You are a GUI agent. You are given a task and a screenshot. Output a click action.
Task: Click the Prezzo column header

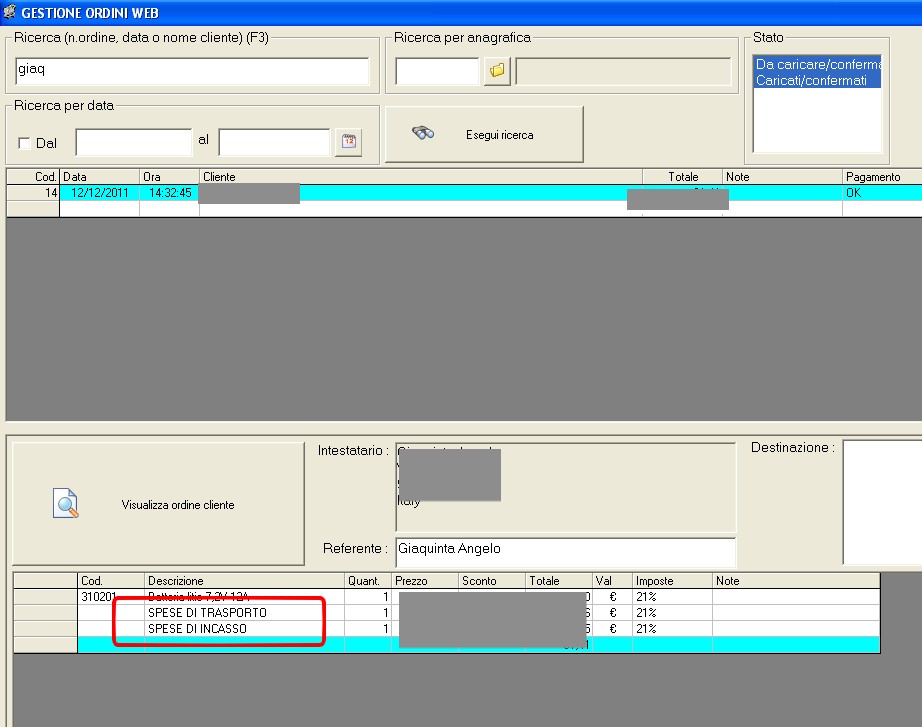pos(425,581)
